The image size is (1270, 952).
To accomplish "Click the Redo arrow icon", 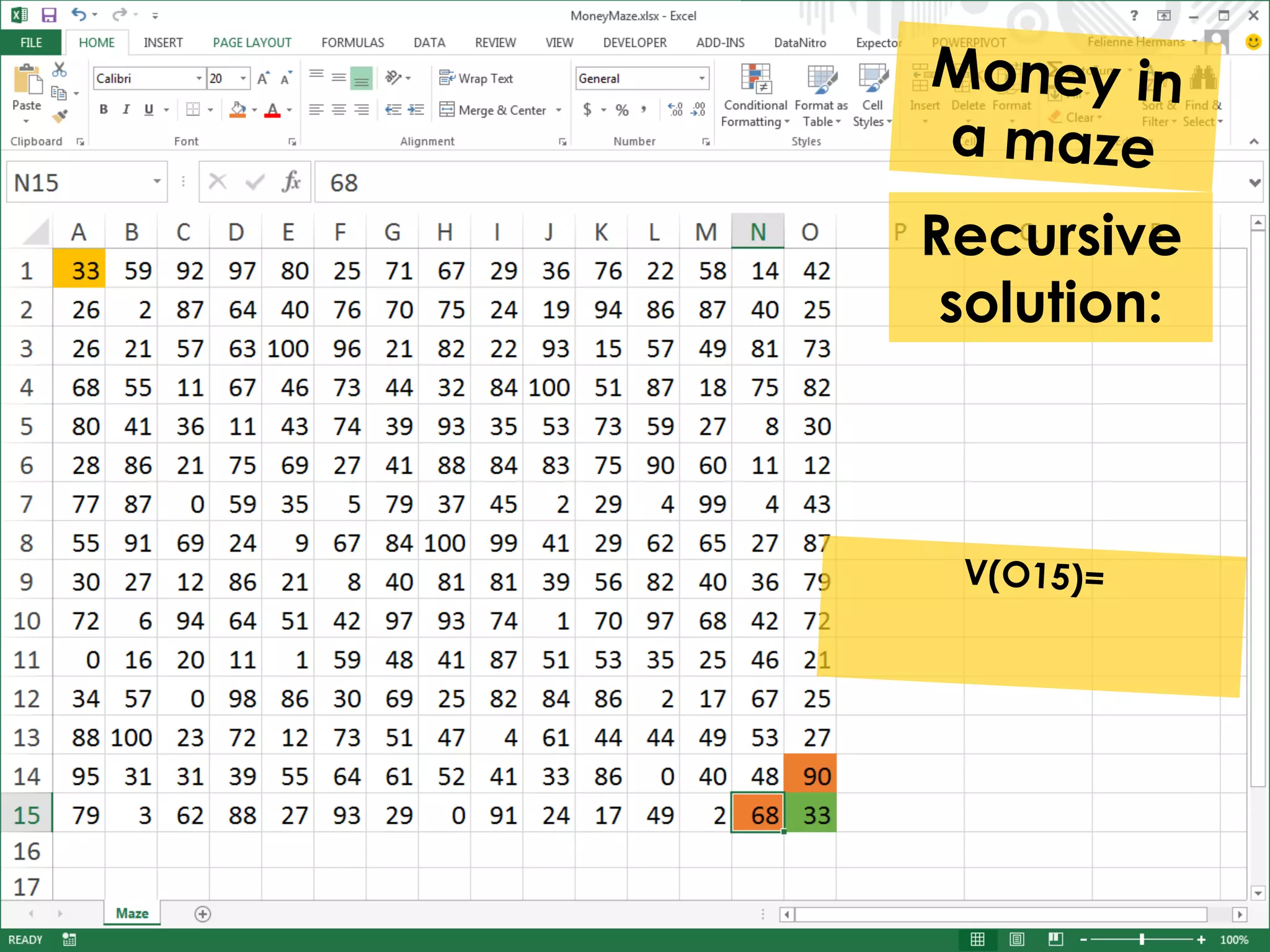I will [x=120, y=14].
